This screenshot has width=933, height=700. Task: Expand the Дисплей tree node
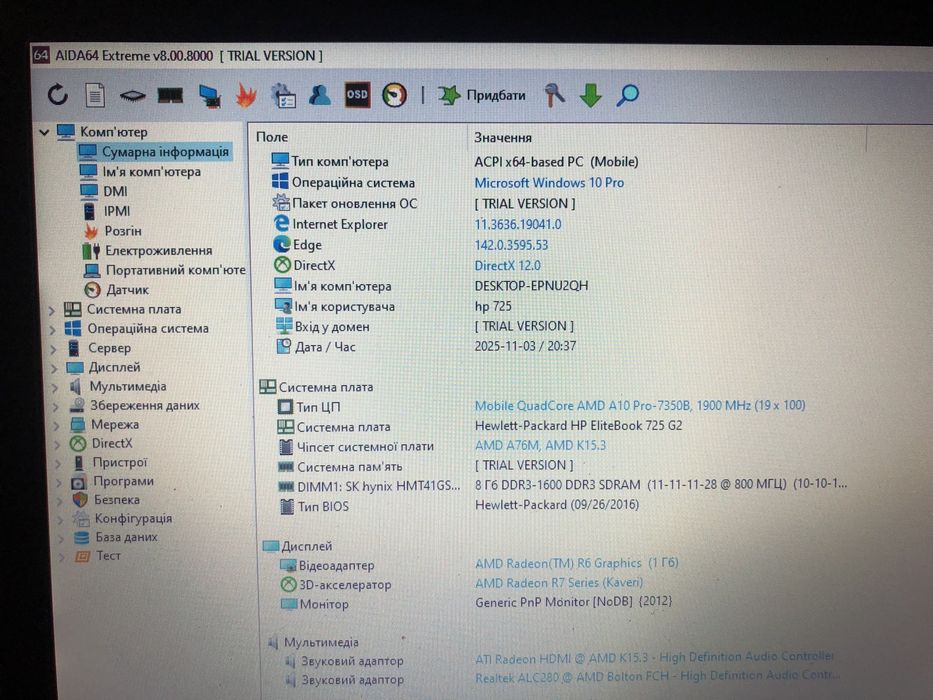[54, 368]
